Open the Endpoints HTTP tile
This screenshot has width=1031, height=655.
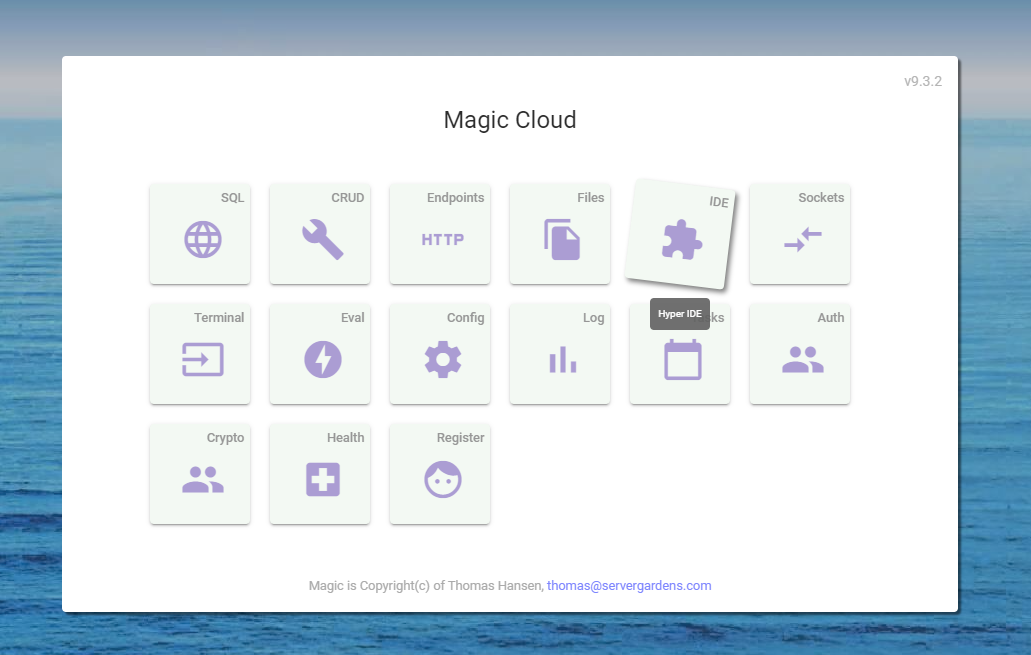click(442, 240)
